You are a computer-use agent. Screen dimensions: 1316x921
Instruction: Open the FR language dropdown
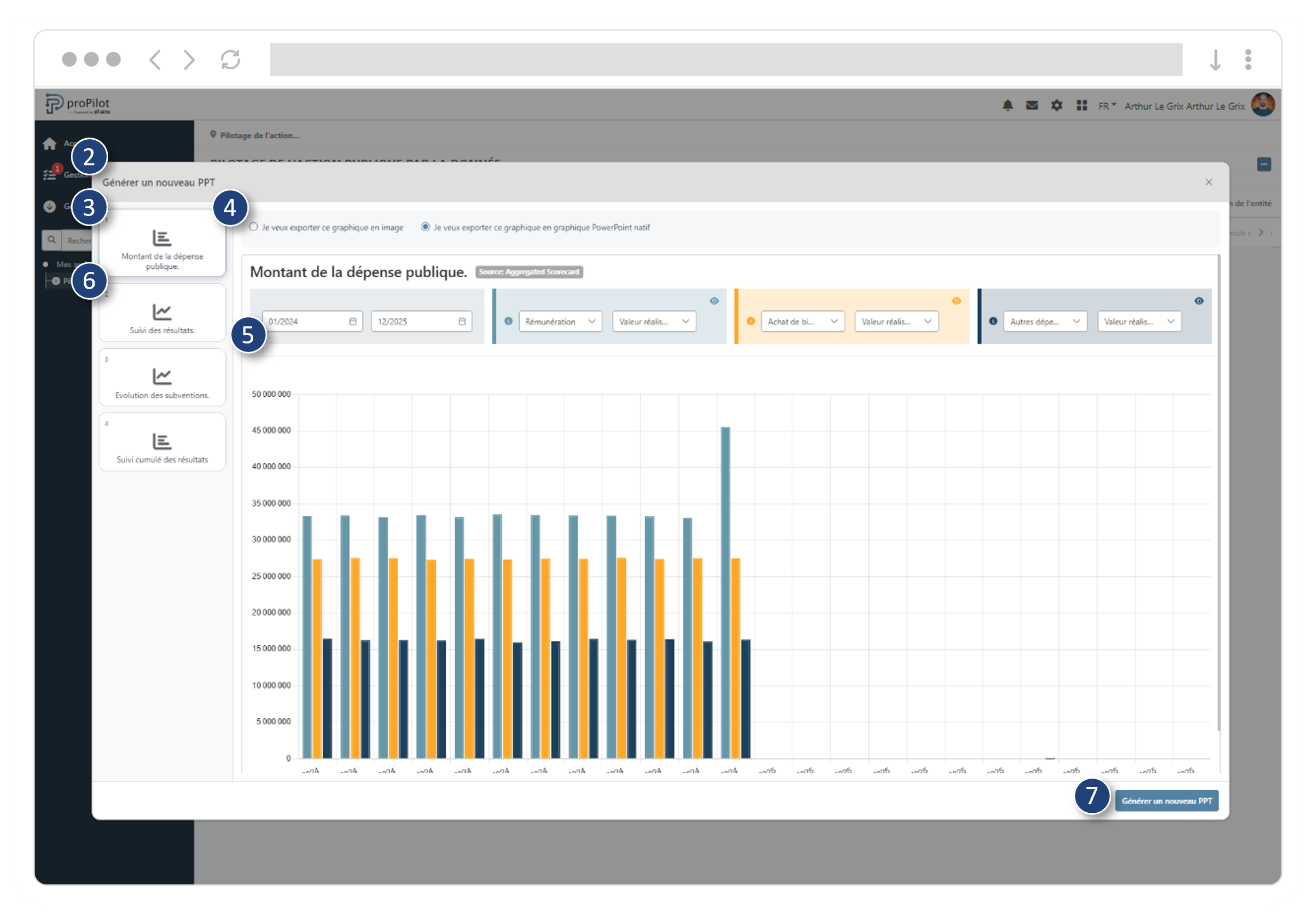click(x=1107, y=106)
